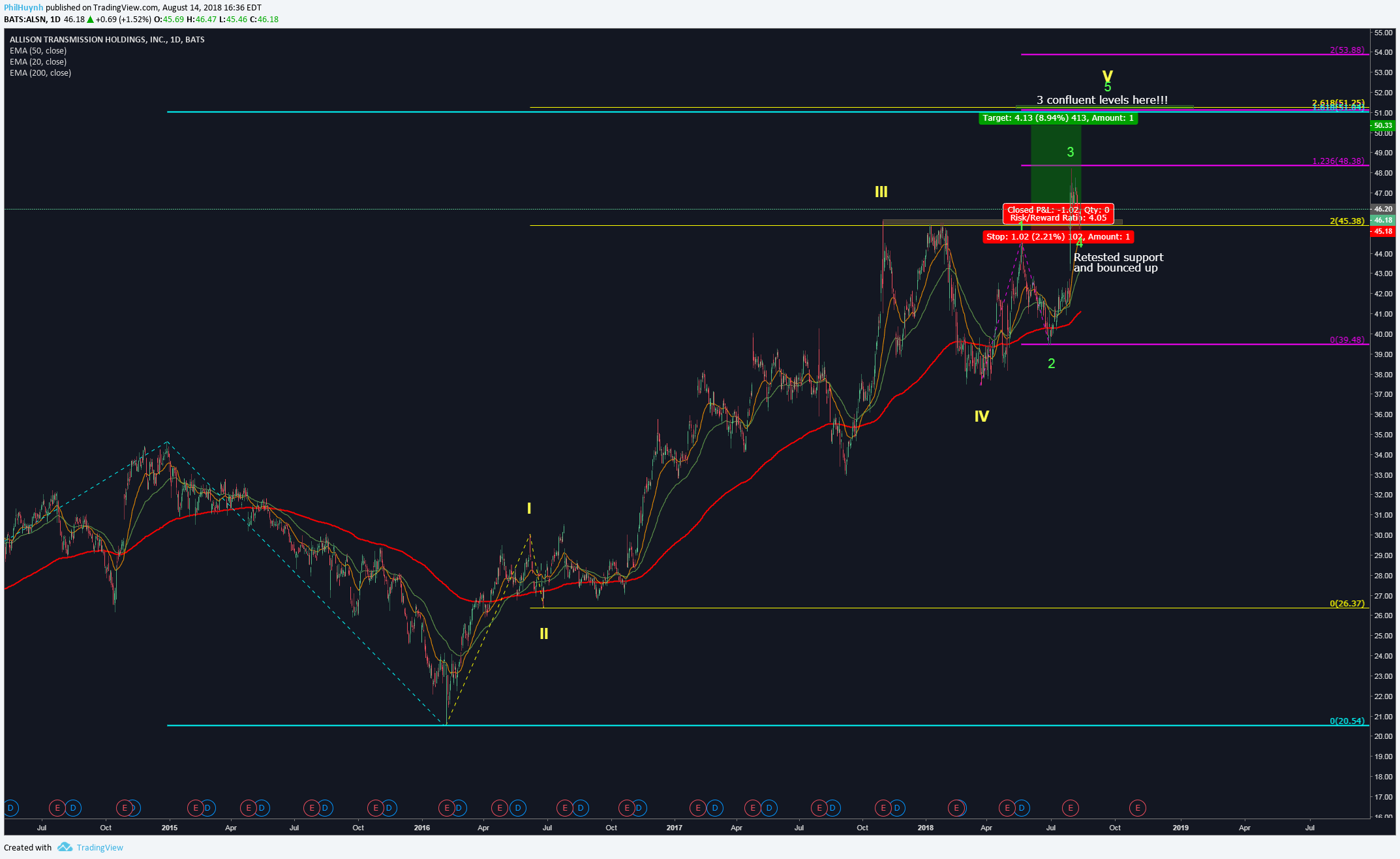Click the yellow 2(45.38) Fibonacci label

1347,221
